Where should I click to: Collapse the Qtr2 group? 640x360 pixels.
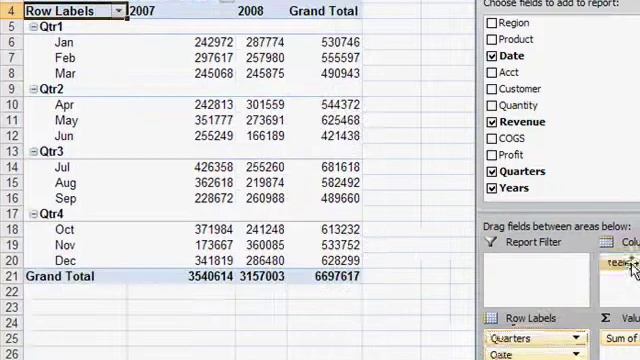(34, 89)
